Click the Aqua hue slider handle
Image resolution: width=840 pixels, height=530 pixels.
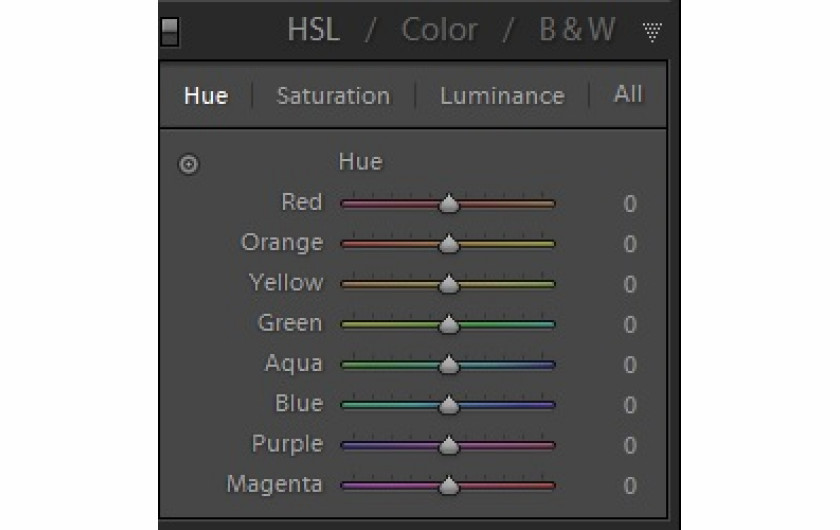pyautogui.click(x=449, y=364)
